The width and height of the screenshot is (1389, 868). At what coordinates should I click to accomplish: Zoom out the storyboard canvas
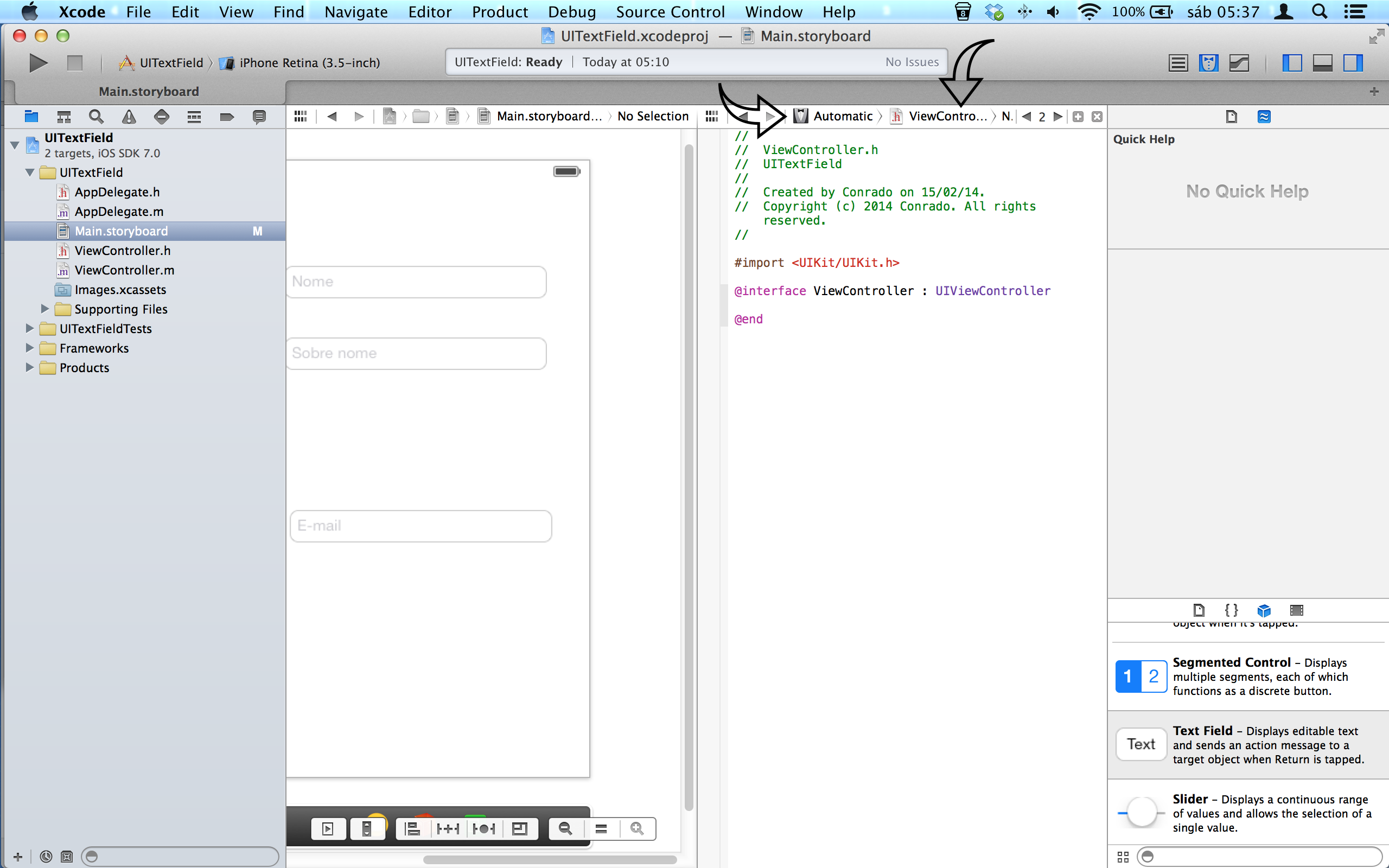click(x=565, y=828)
